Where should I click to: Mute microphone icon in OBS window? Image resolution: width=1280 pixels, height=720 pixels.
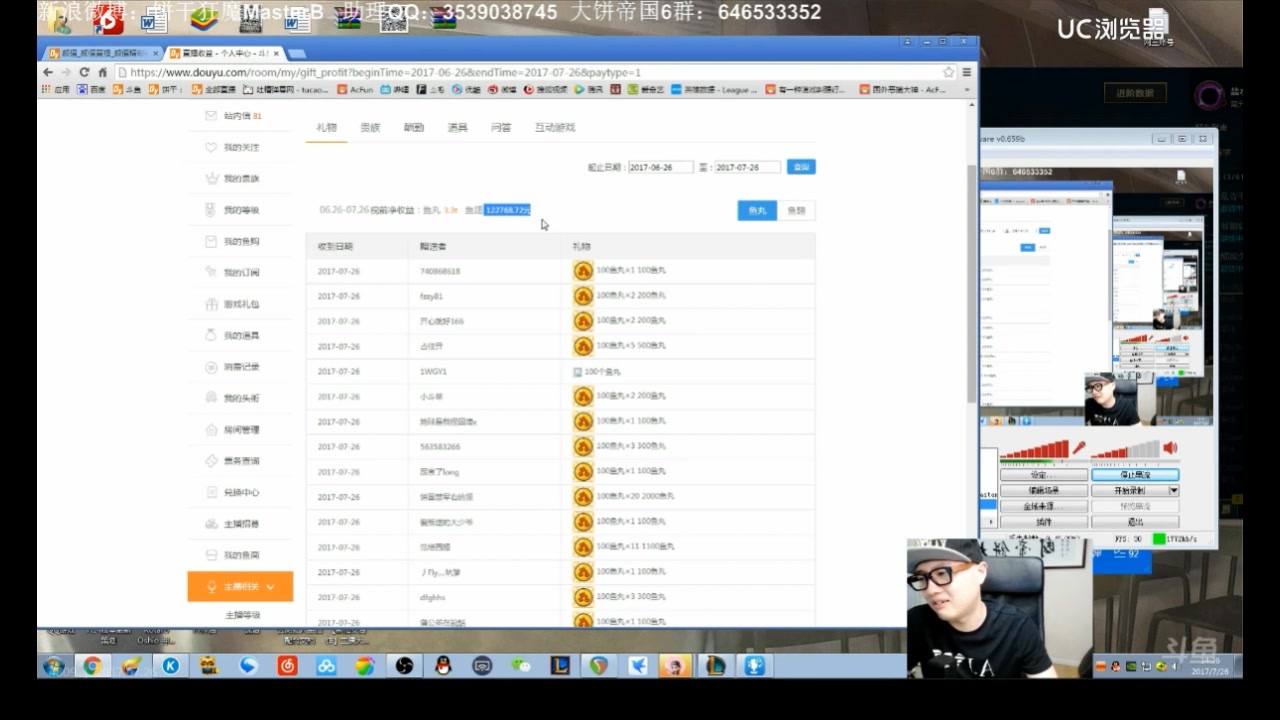pos(1079,448)
